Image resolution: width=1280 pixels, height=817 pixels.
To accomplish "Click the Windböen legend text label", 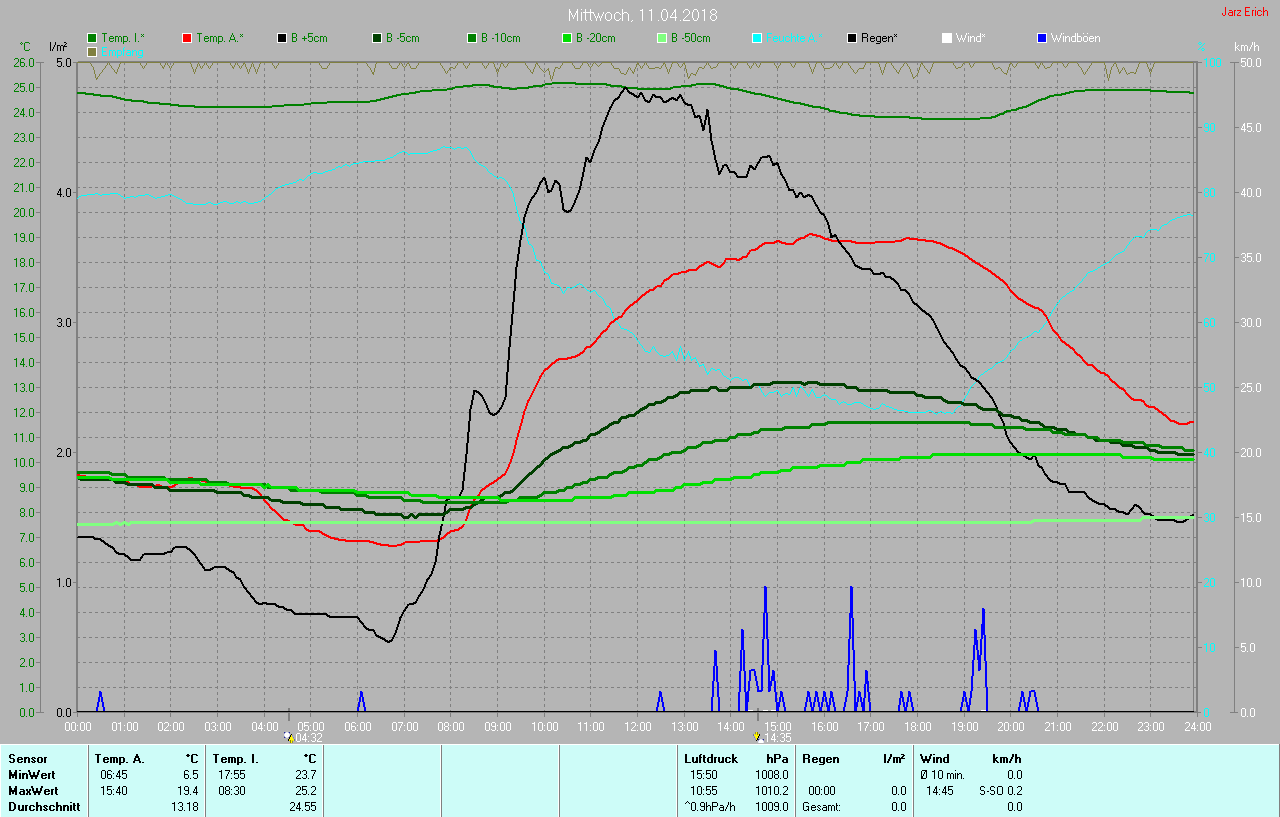I will [1075, 38].
